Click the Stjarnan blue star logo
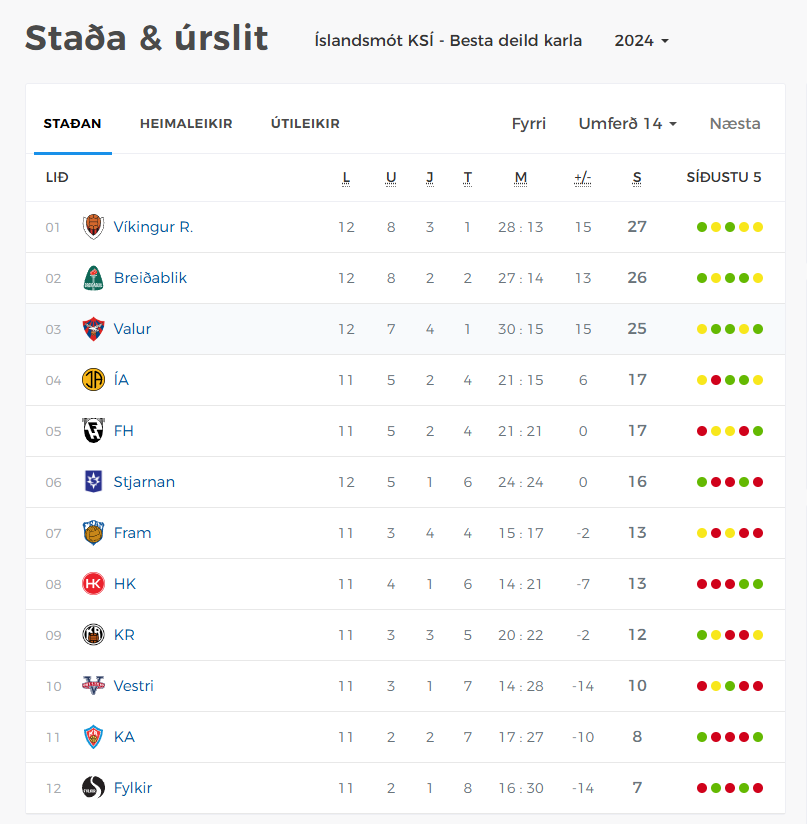Image resolution: width=807 pixels, height=824 pixels. tap(93, 481)
